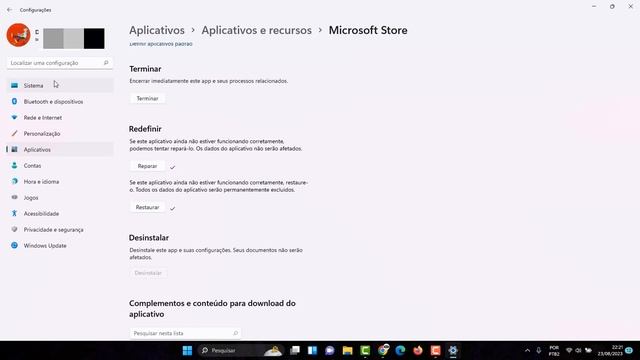
Task: Open Microsoft Edge from the taskbar
Action: (x=400, y=351)
